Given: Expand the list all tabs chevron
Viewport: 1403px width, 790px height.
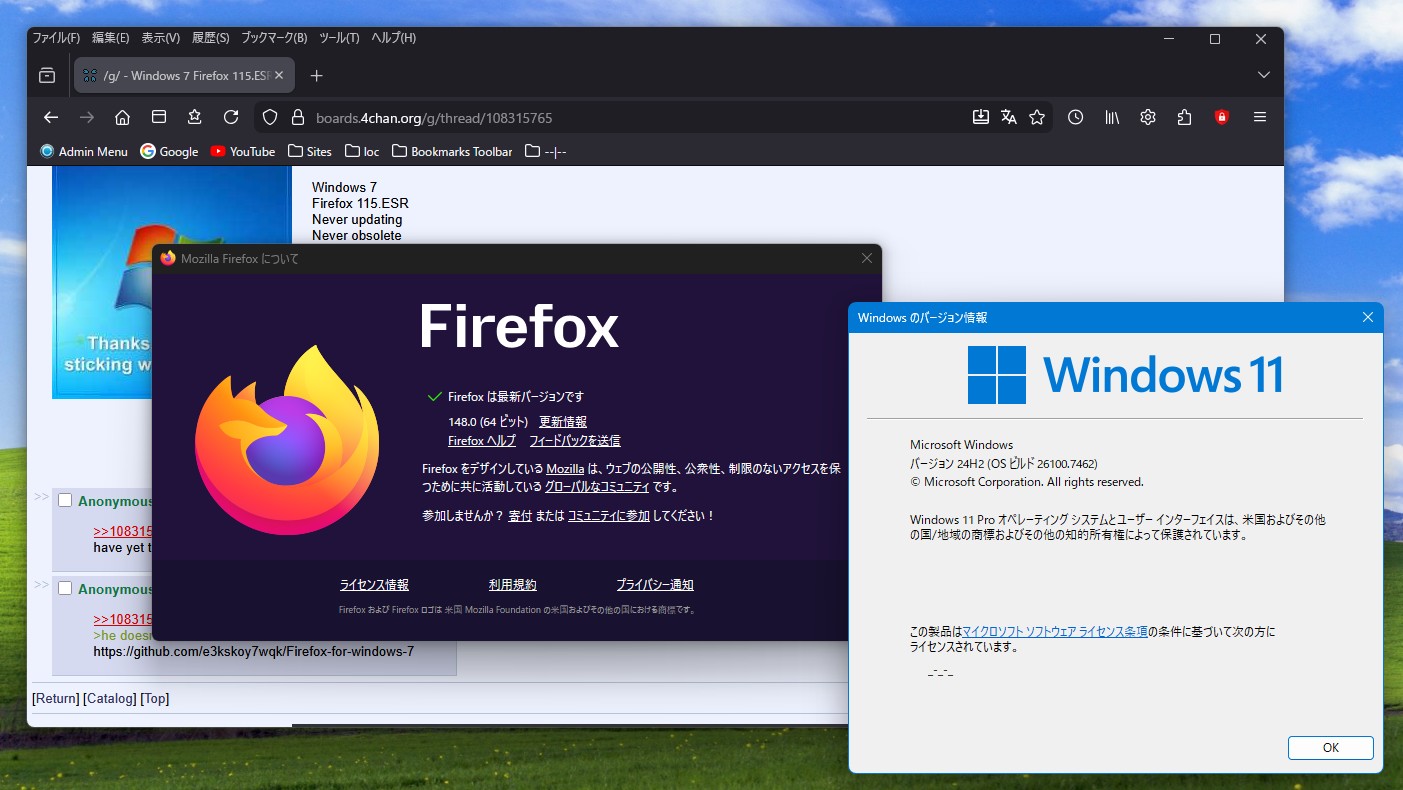Looking at the screenshot, I should (x=1263, y=75).
